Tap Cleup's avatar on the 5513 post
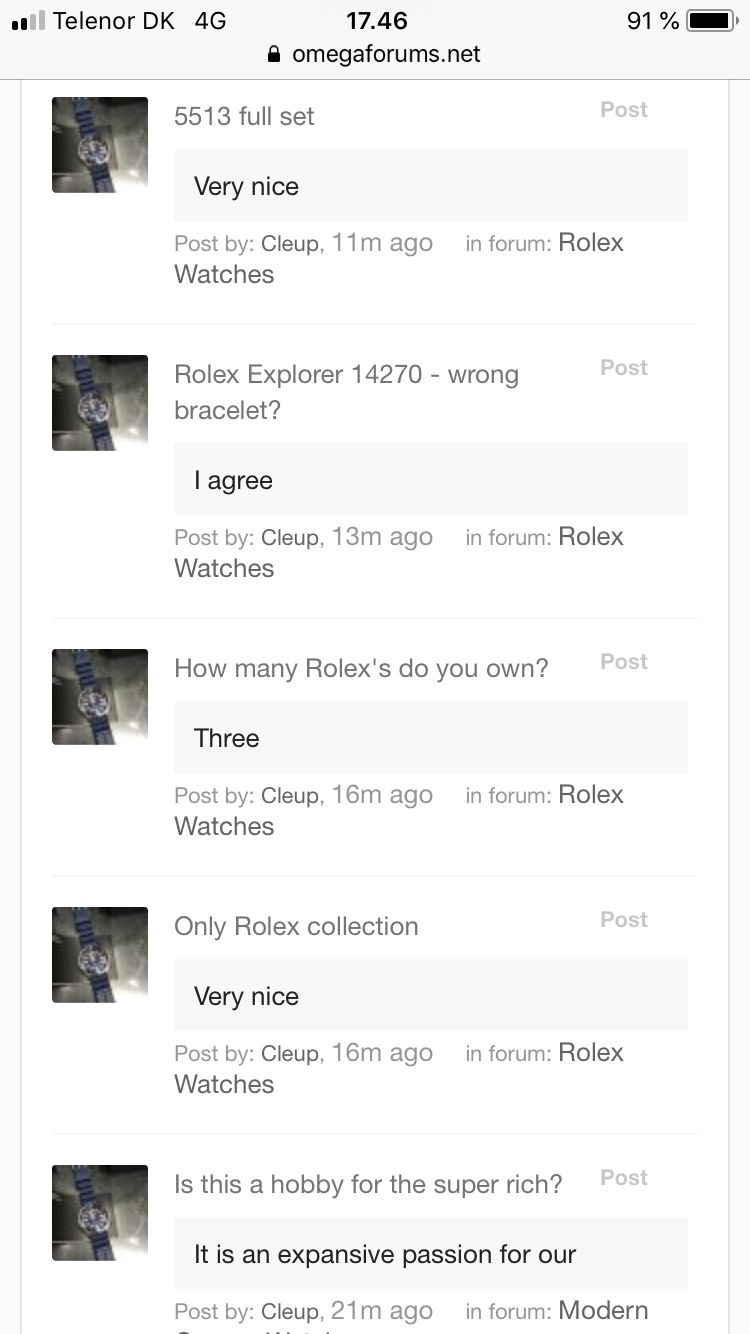 pyautogui.click(x=100, y=145)
